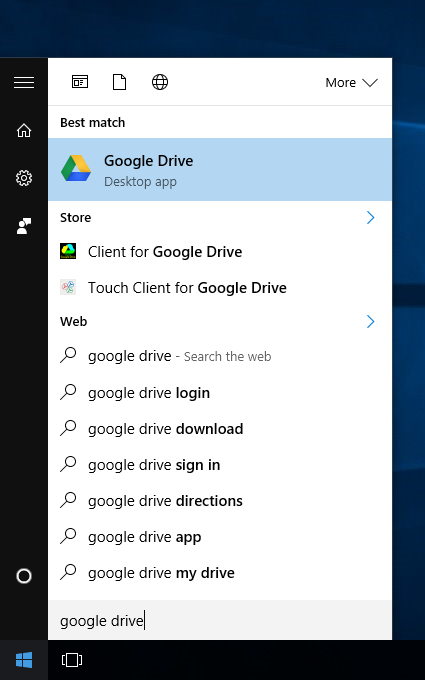Image resolution: width=425 pixels, height=680 pixels.
Task: Click the Cortana circle icon
Action: pos(24,576)
